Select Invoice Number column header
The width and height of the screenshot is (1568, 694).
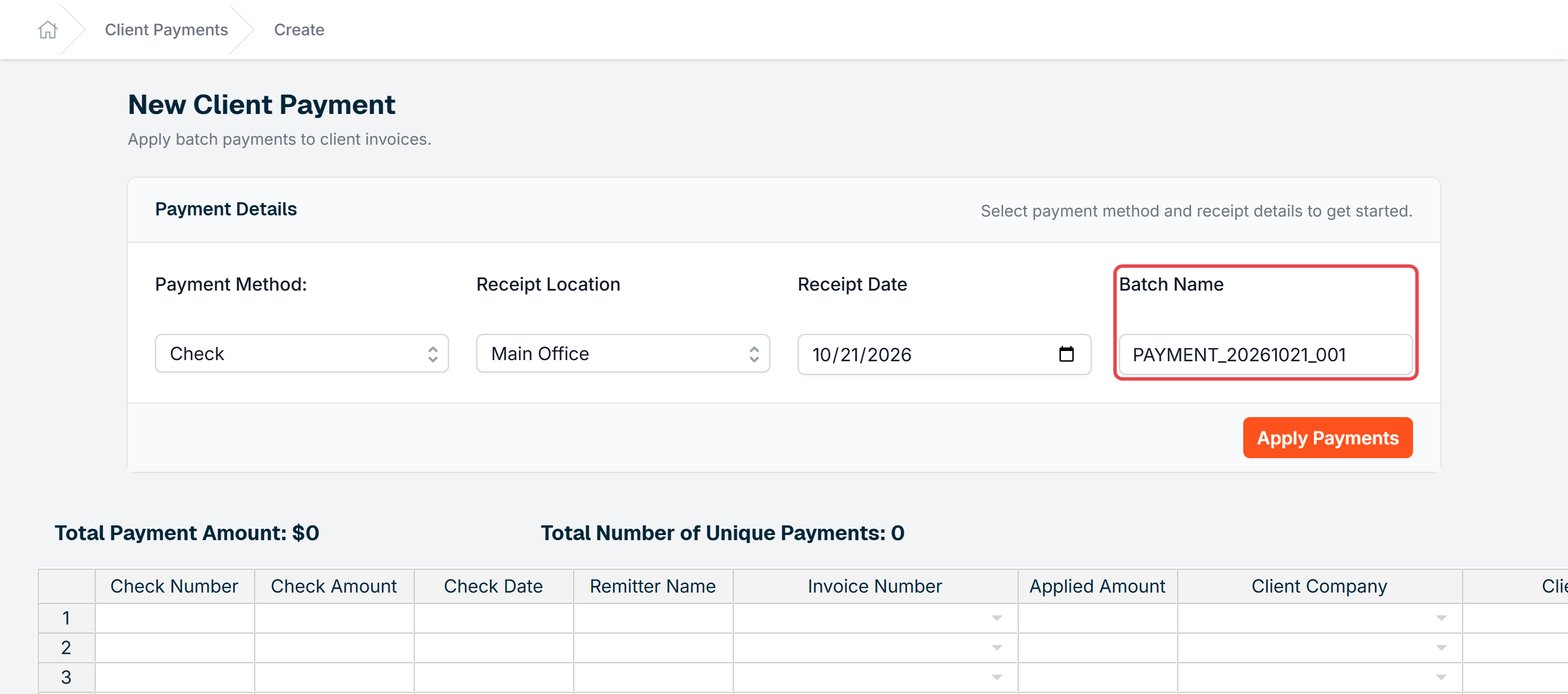coord(875,586)
